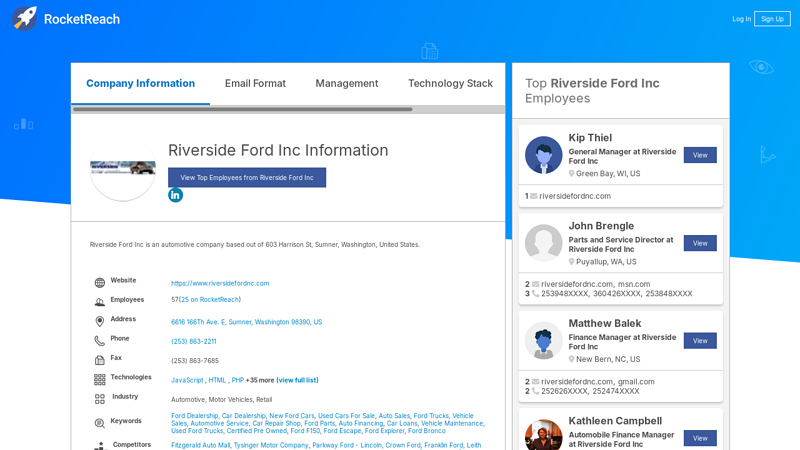
Task: Click the Riverside Ford company logo image
Action: point(123,168)
